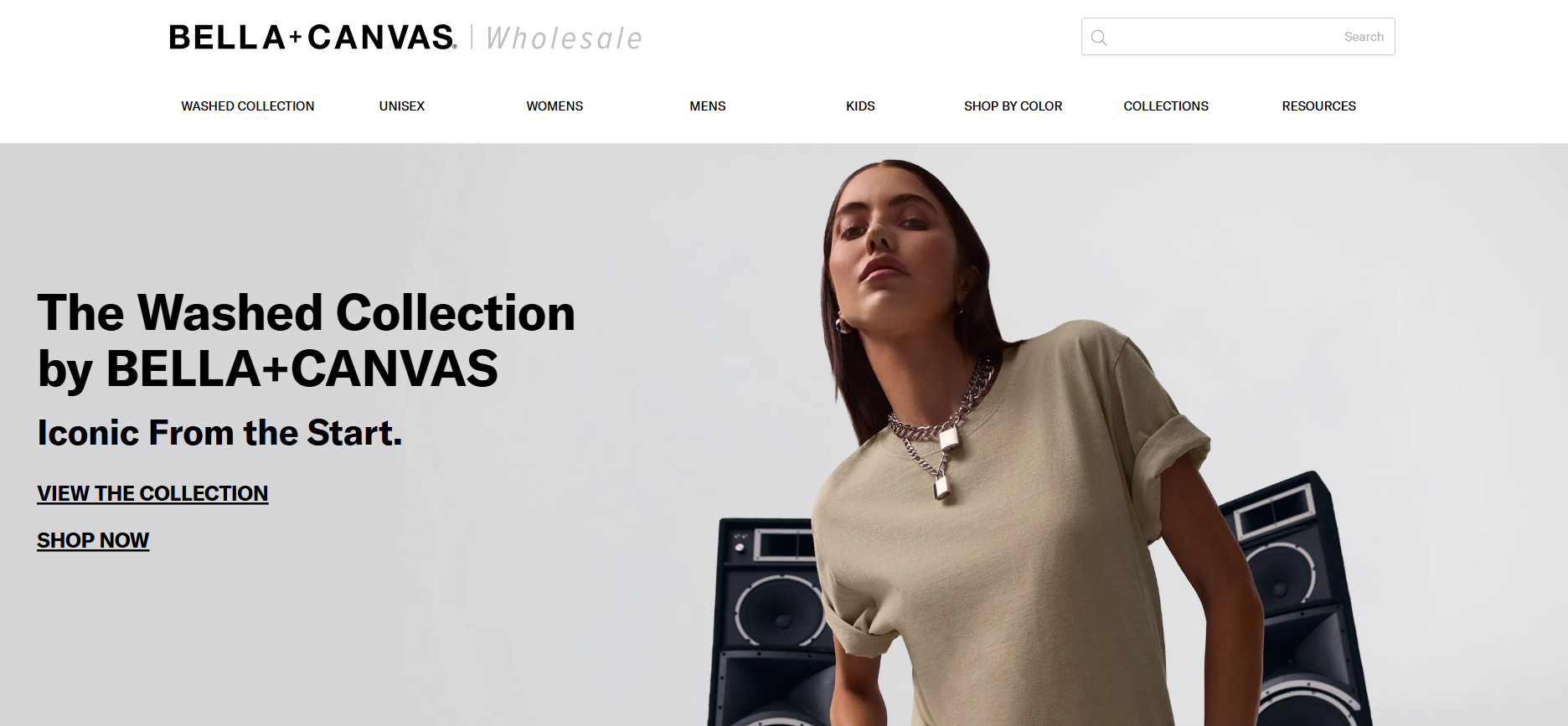Click the Washed Collection hero heading
The height and width of the screenshot is (726, 1568).
pos(307,341)
